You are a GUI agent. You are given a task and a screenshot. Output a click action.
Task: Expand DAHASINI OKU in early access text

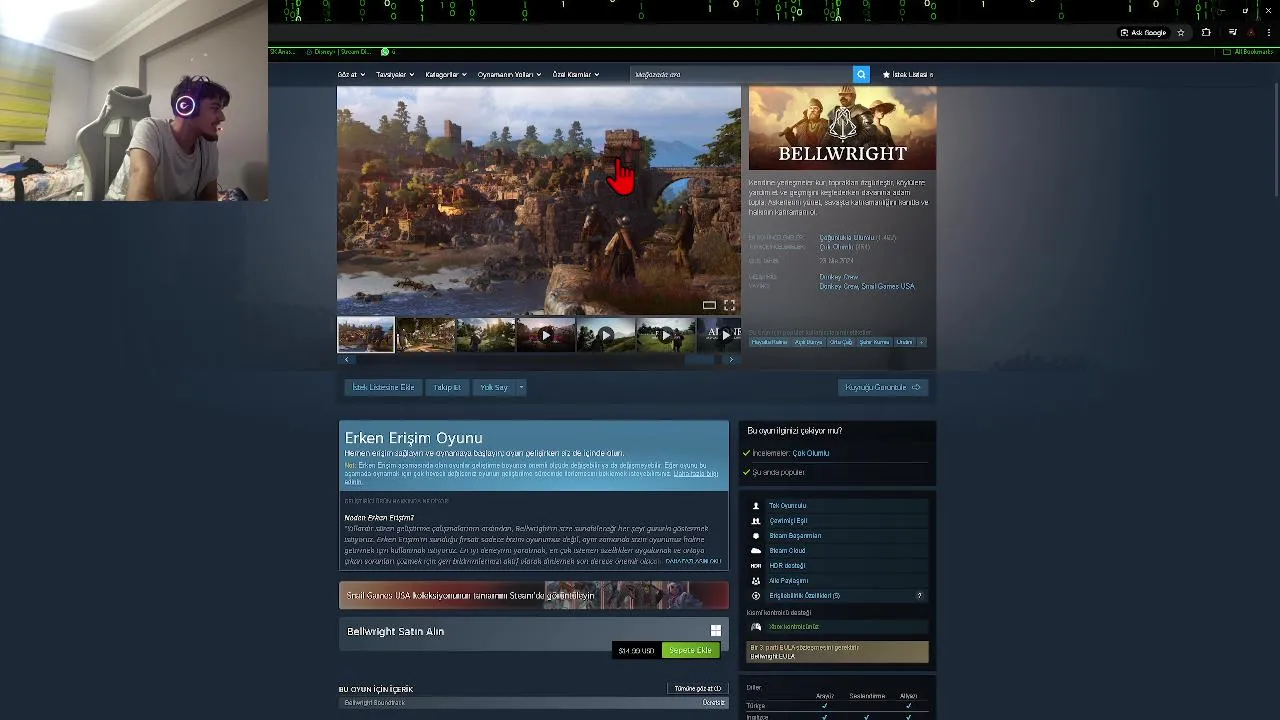coord(693,561)
